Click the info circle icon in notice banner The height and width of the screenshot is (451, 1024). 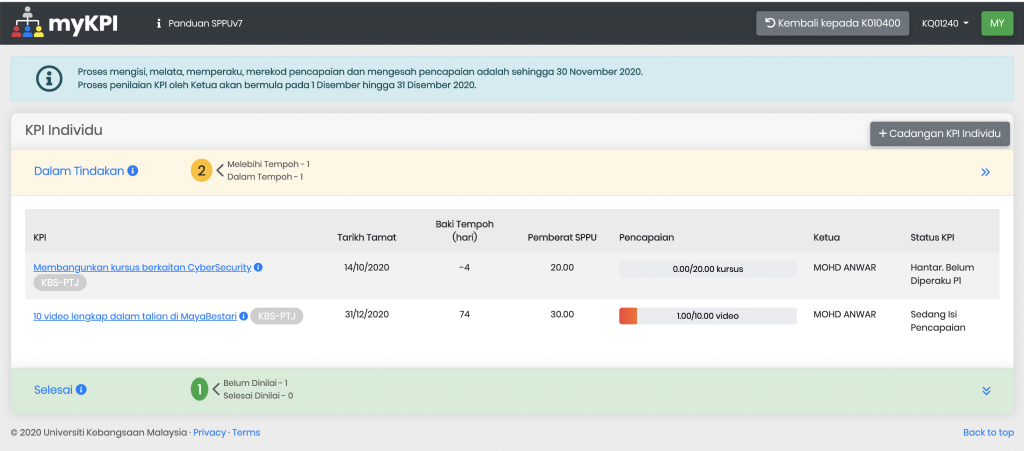(x=48, y=78)
